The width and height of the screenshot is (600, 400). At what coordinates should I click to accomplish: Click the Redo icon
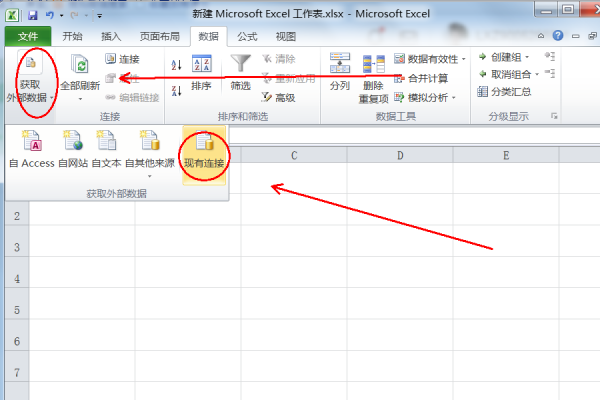coord(74,15)
